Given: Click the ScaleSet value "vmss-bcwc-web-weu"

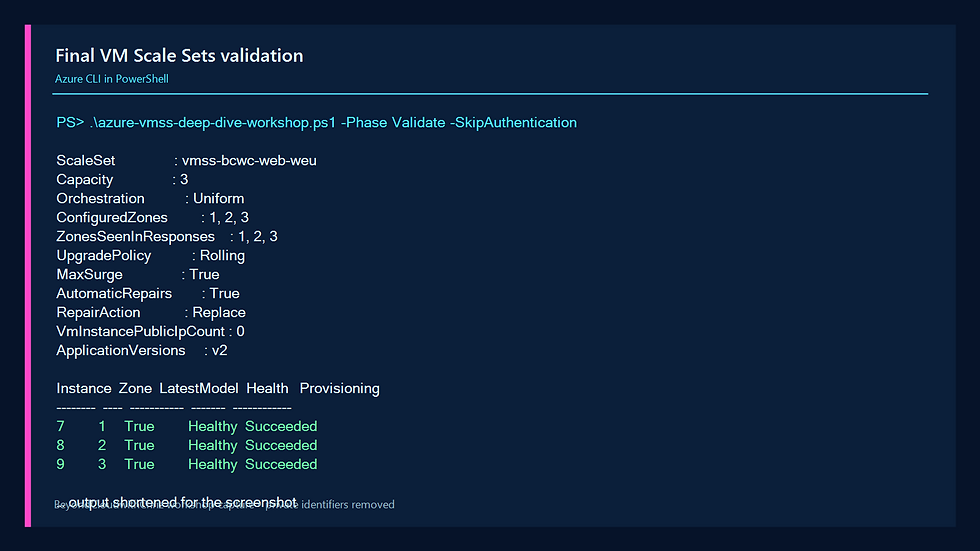Looking at the screenshot, I should [x=249, y=161].
